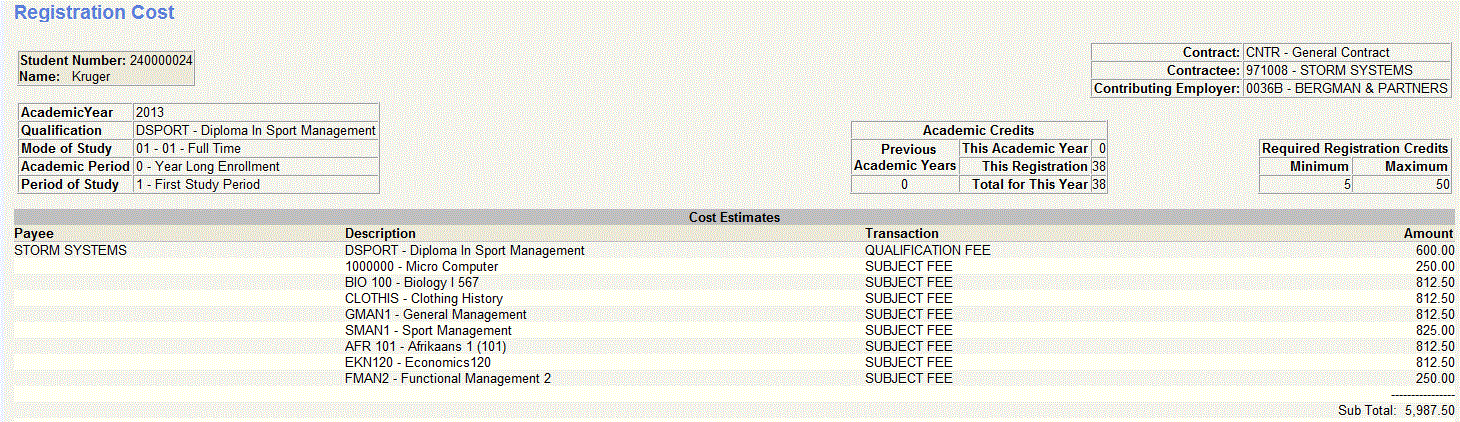Viewport: 1460px width, 422px height.
Task: Click the Cost Estimates section bar
Action: 734,217
